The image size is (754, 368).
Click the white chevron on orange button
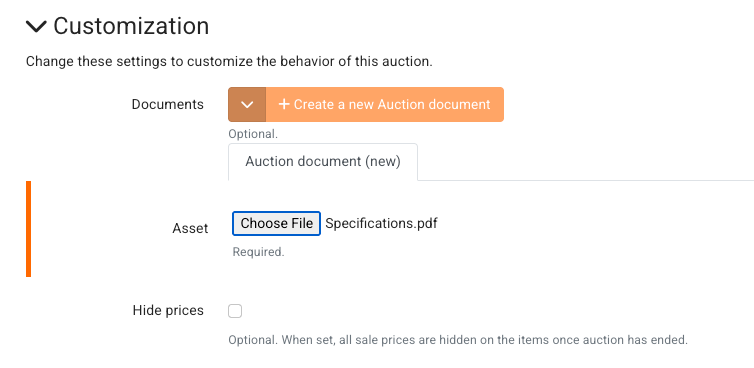tap(247, 104)
